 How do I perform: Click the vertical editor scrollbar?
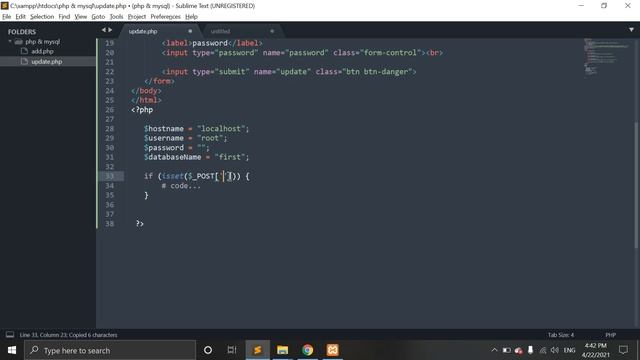pyautogui.click(x=636, y=184)
